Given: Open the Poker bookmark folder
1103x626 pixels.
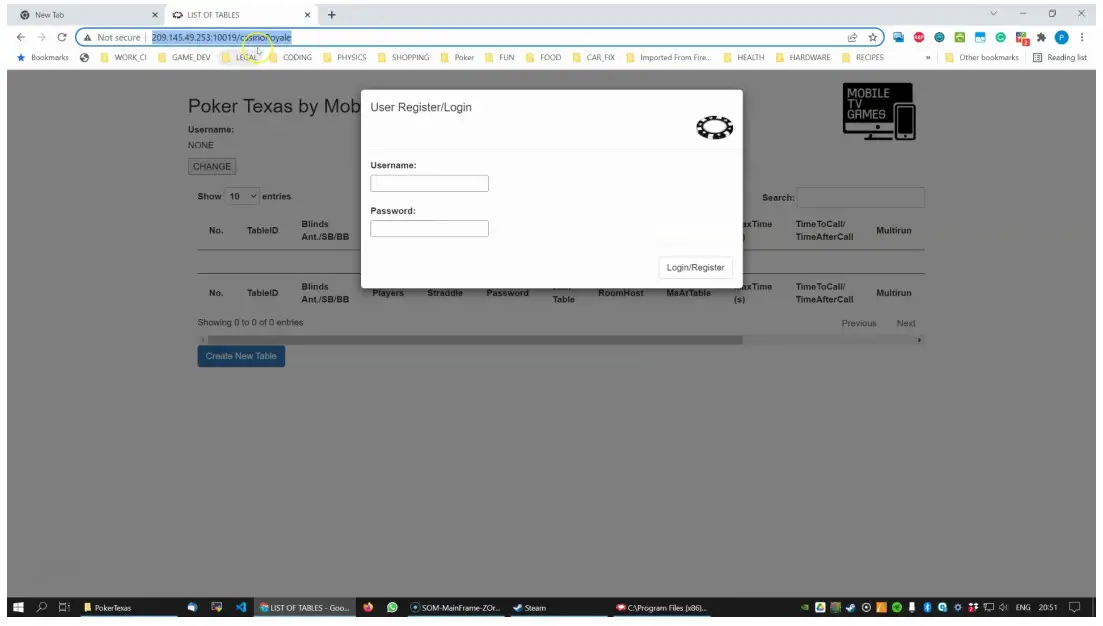Looking at the screenshot, I should pyautogui.click(x=457, y=58).
